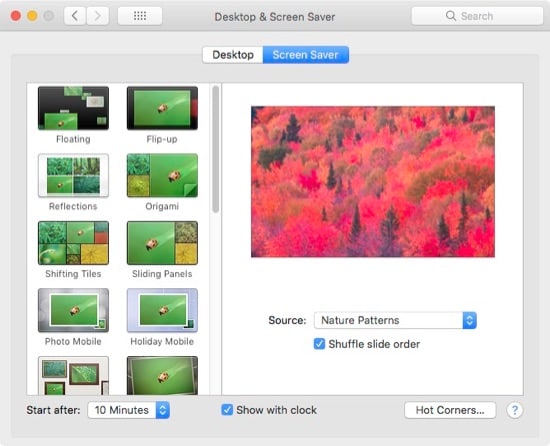Show all preferences with the grid icon
550x446 pixels.
[140, 16]
